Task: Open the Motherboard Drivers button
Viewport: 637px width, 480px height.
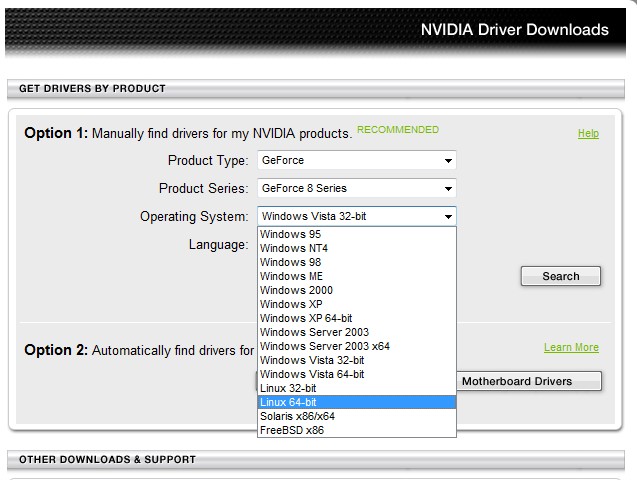Action: [529, 381]
